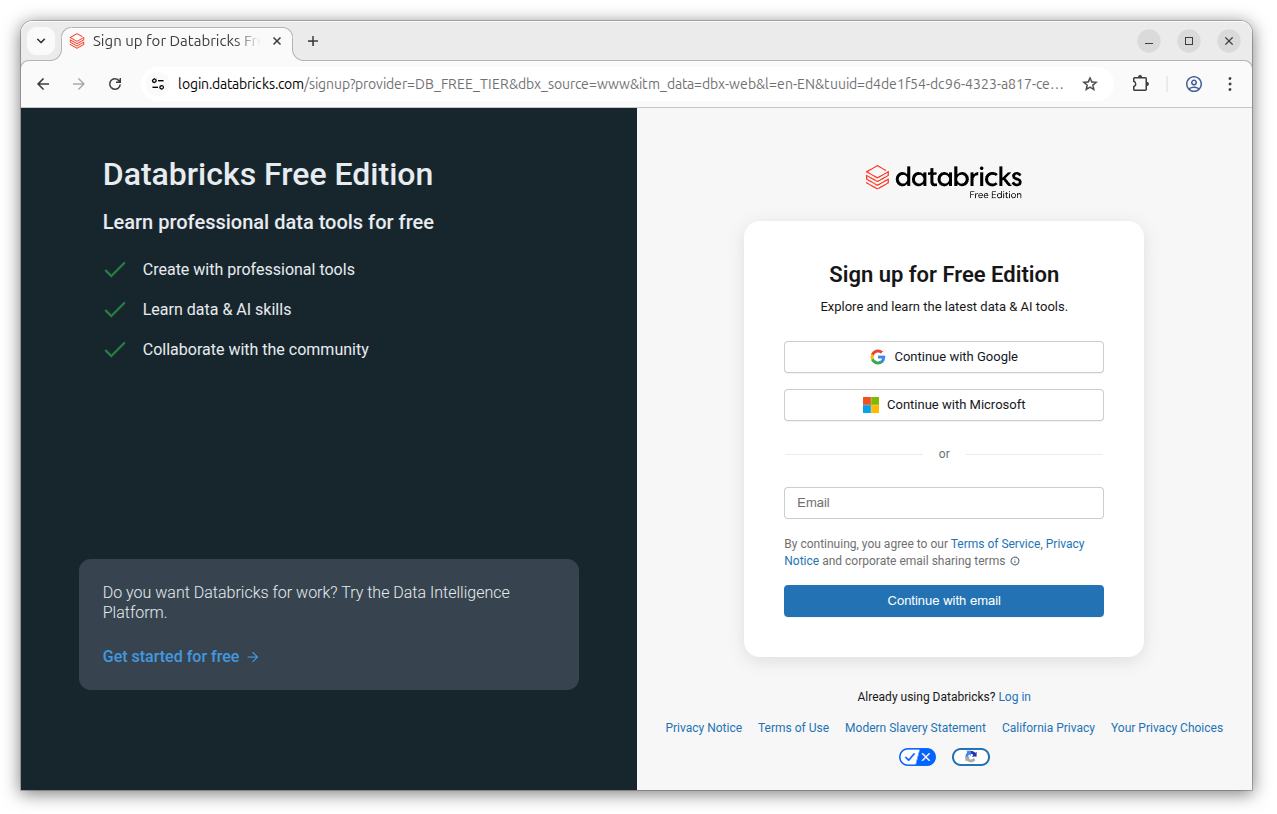Open the Modern Slavery Statement link

click(915, 728)
